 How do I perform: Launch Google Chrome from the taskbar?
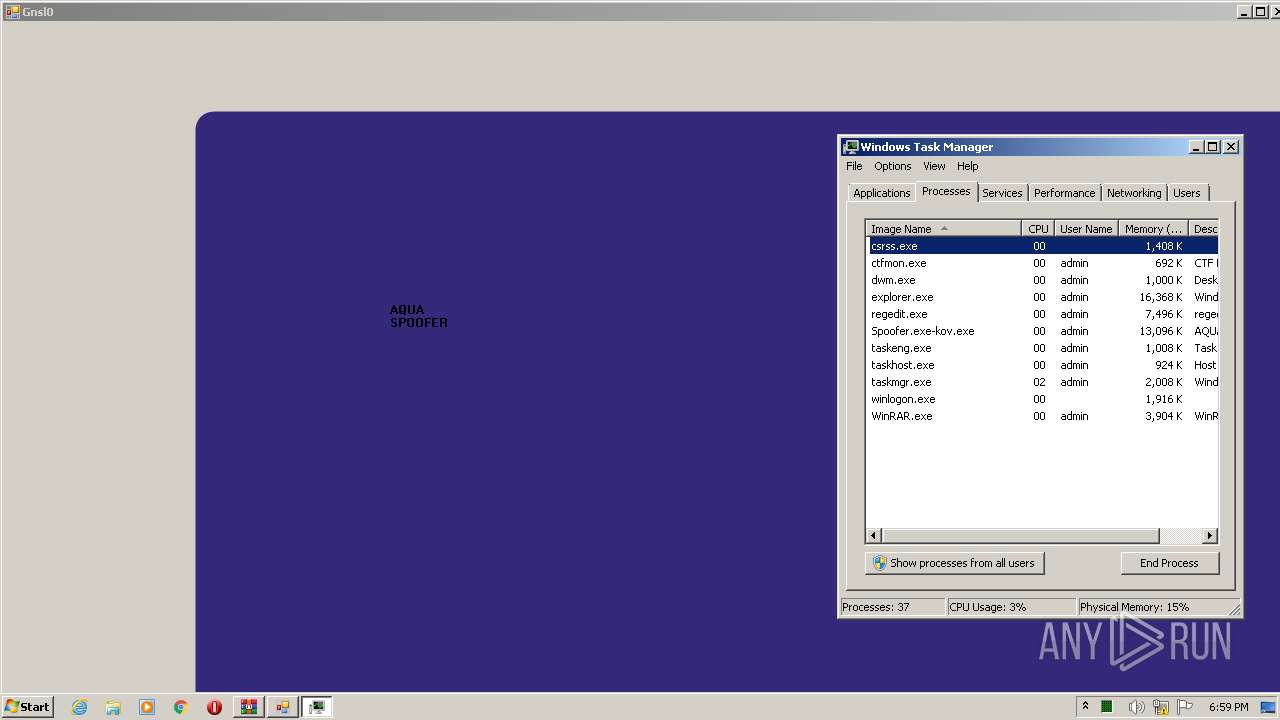click(x=181, y=707)
